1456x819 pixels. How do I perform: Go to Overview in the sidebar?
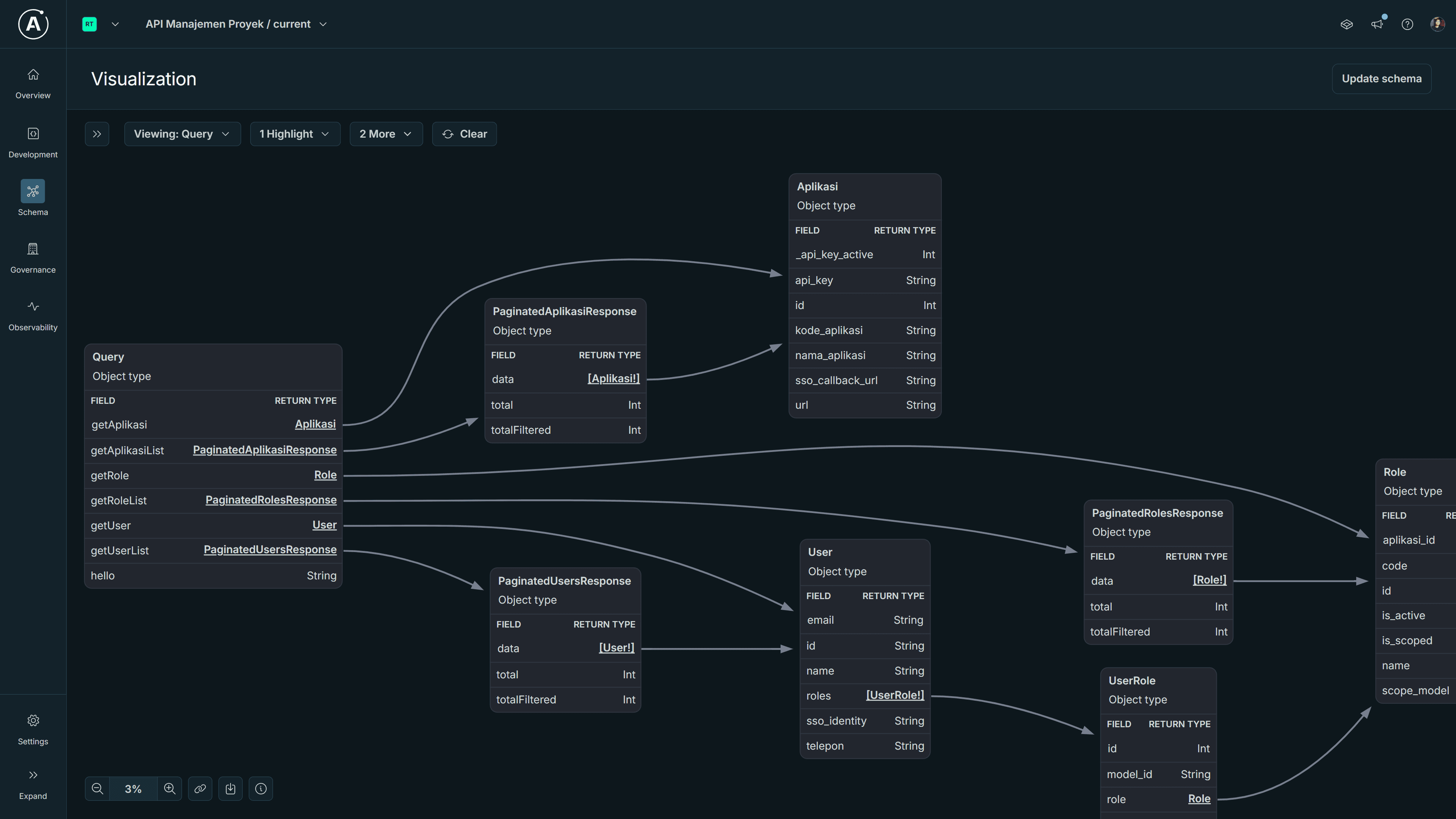pos(33,83)
